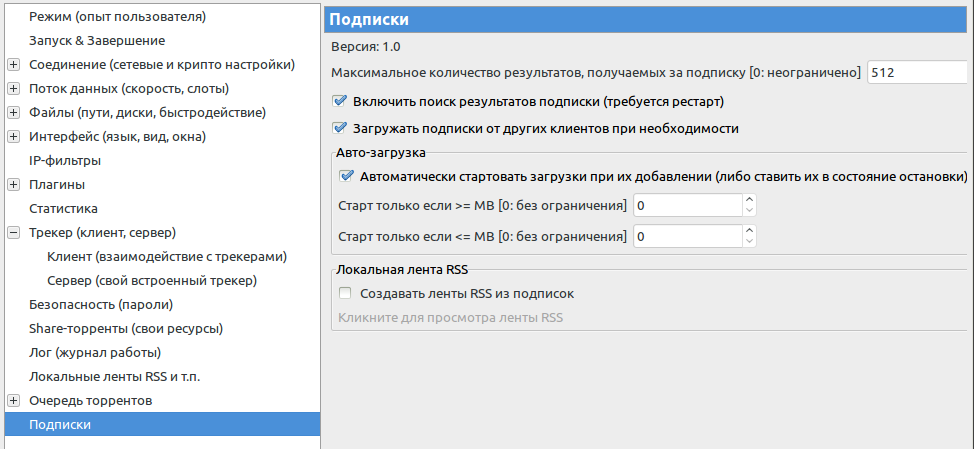
Task: Collapse the Трекер tree node
Action: (x=14, y=233)
